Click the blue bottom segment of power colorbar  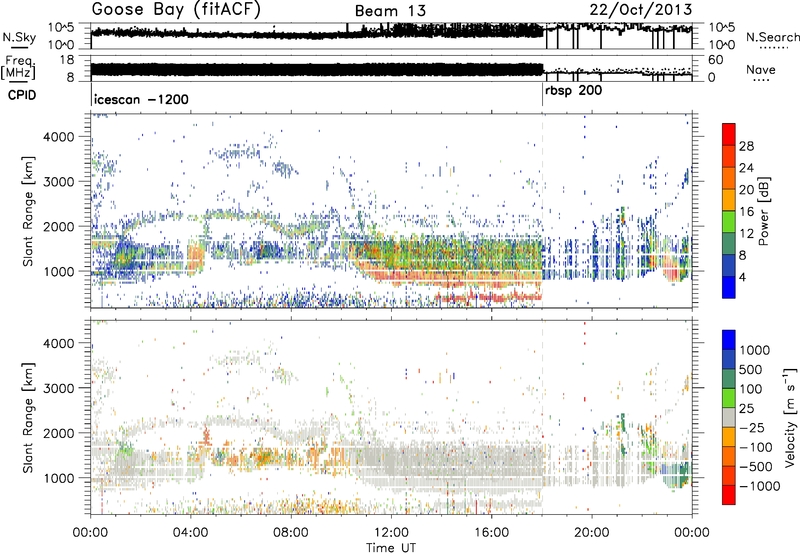pyautogui.click(x=729, y=287)
